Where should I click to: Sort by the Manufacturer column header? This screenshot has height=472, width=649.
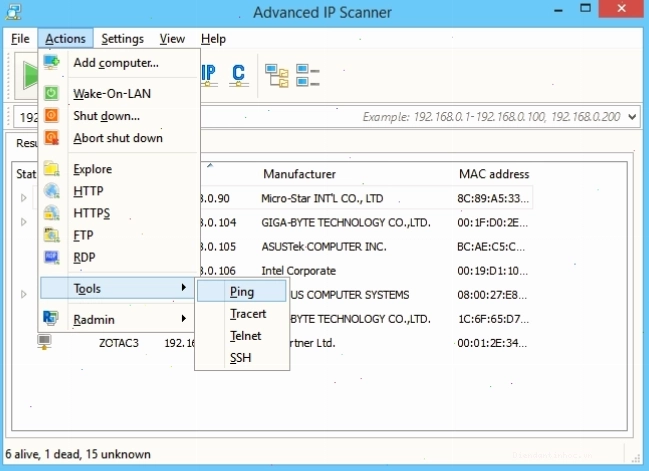pos(299,174)
